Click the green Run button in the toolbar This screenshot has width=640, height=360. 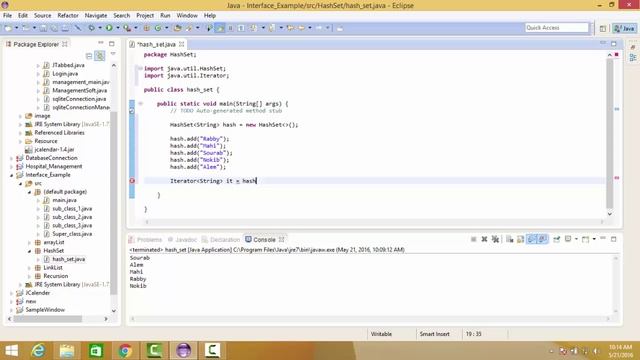[x=109, y=28]
